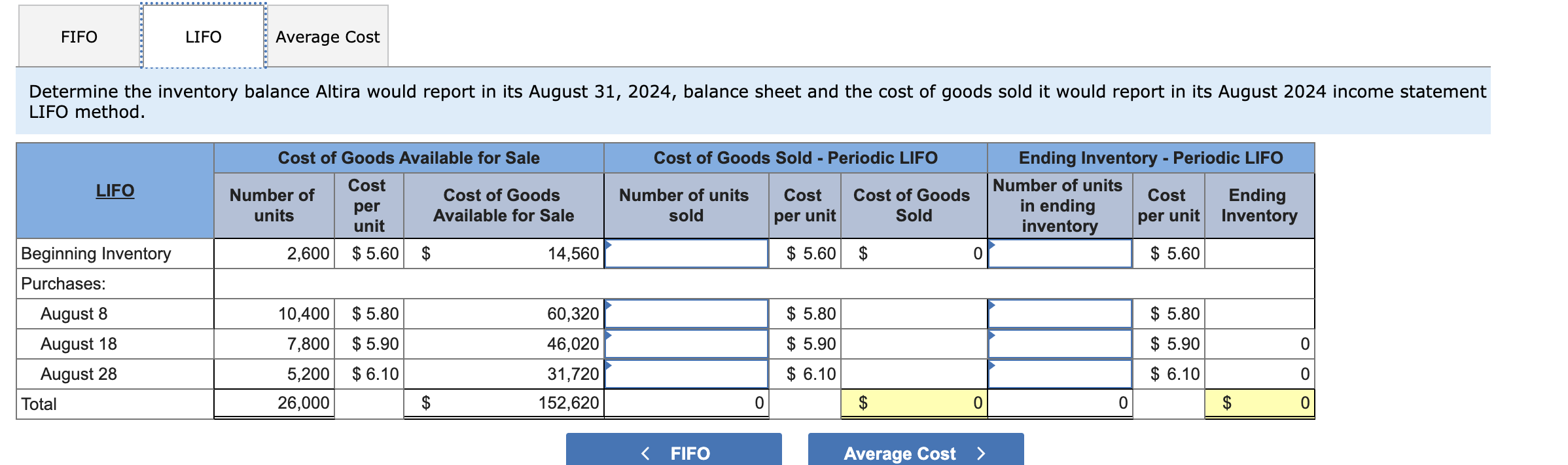
Task: Select ending inventory units field for August 28
Action: 1060,374
